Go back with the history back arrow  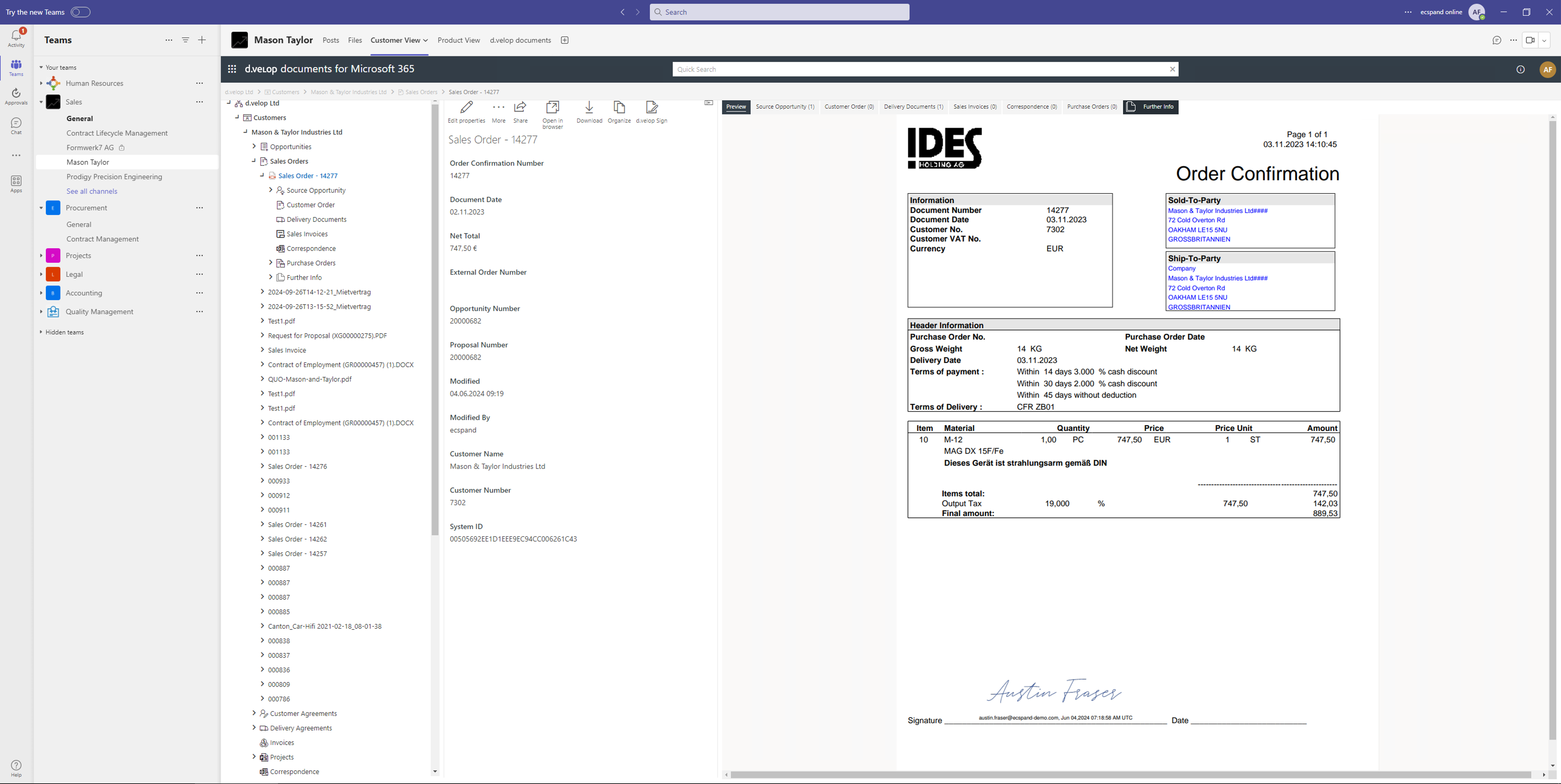622,12
